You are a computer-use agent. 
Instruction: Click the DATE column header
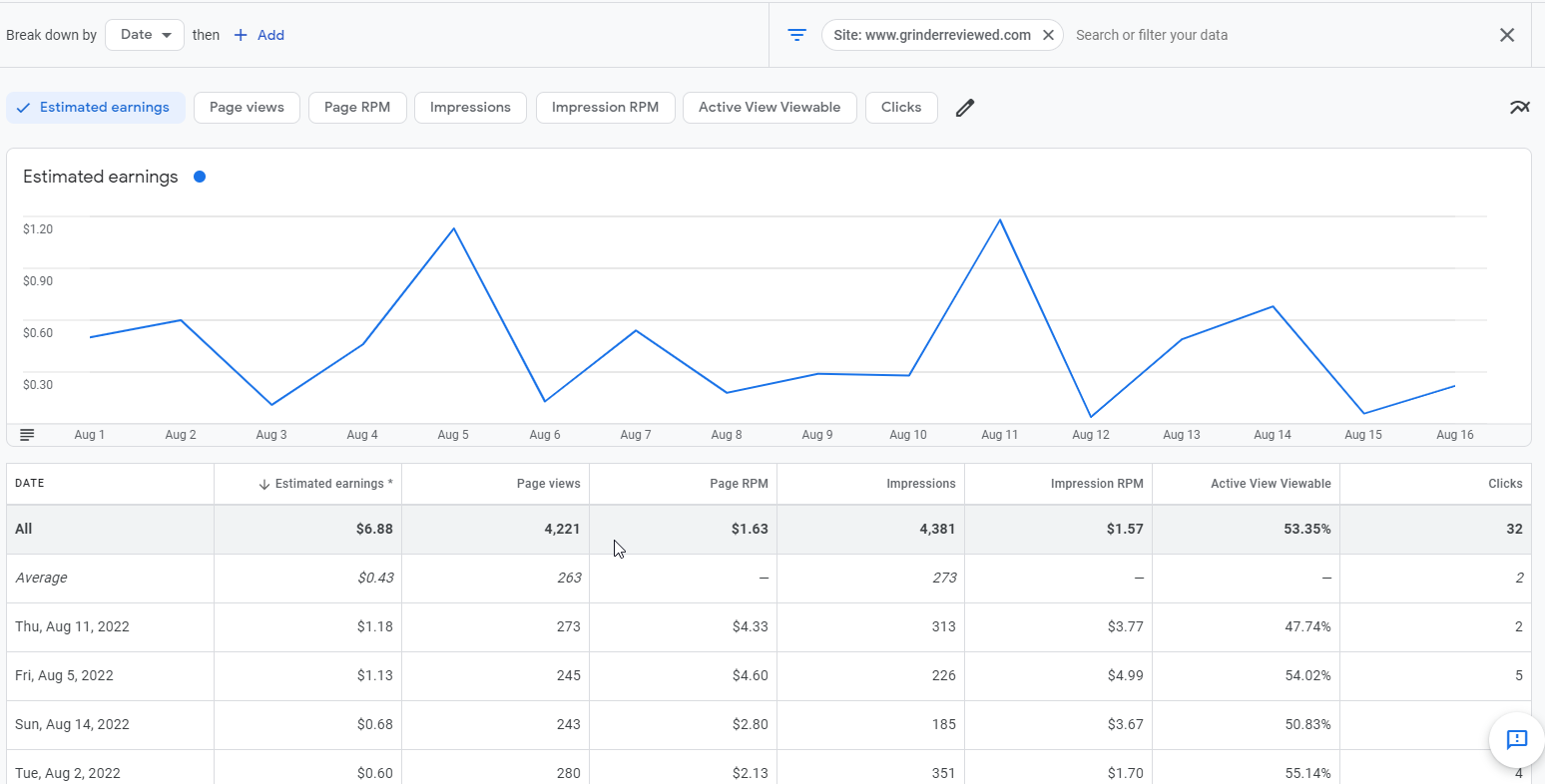coord(30,484)
